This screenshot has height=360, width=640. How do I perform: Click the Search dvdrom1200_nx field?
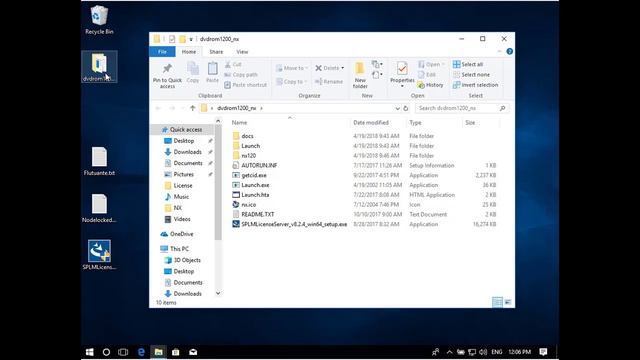(462, 108)
